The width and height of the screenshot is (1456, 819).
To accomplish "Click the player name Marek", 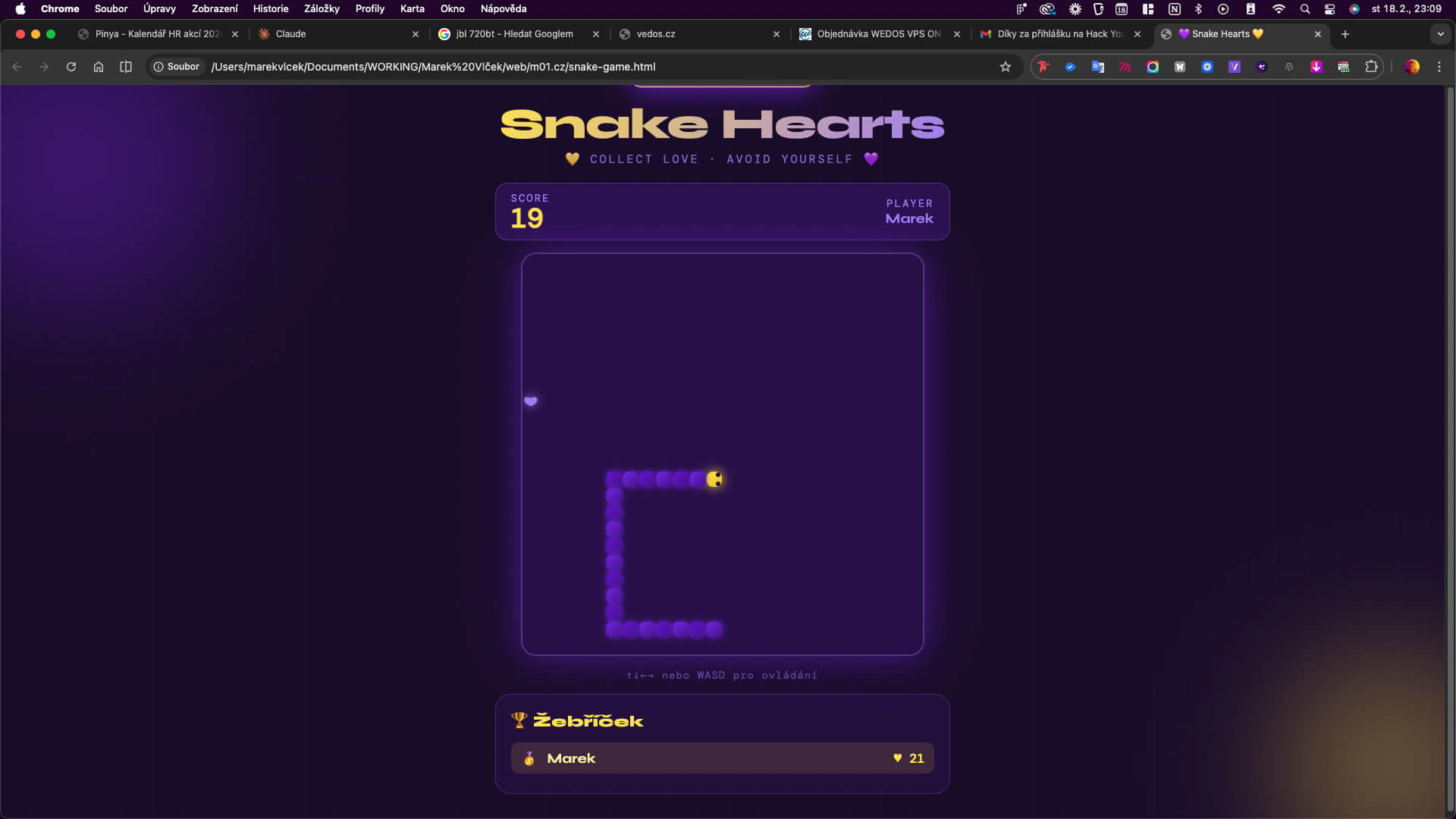I will [909, 218].
